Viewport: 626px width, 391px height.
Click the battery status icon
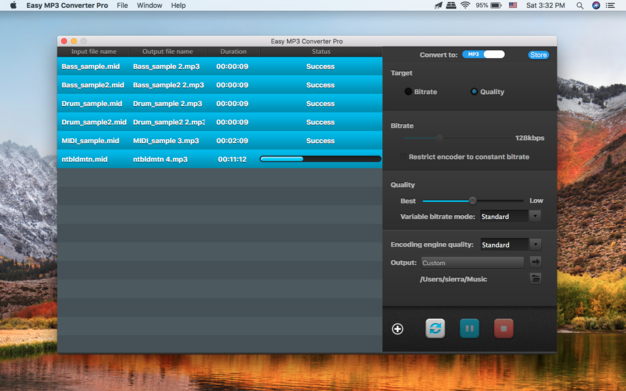click(496, 5)
